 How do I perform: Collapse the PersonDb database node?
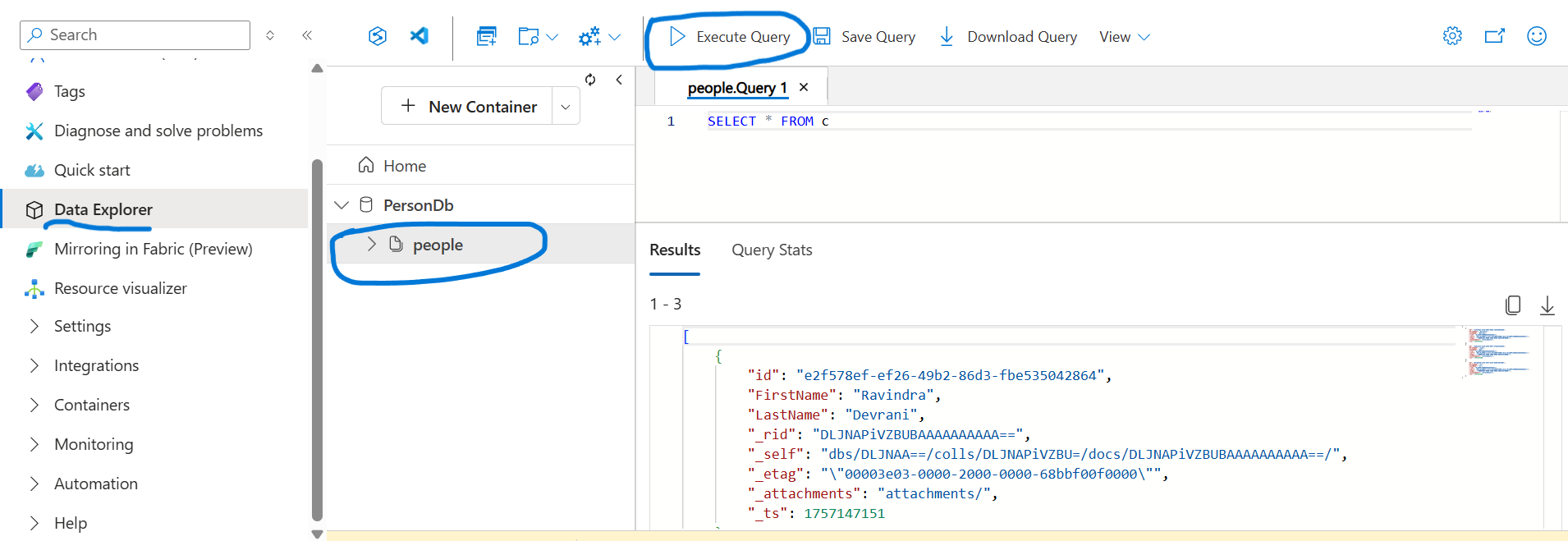(x=342, y=205)
